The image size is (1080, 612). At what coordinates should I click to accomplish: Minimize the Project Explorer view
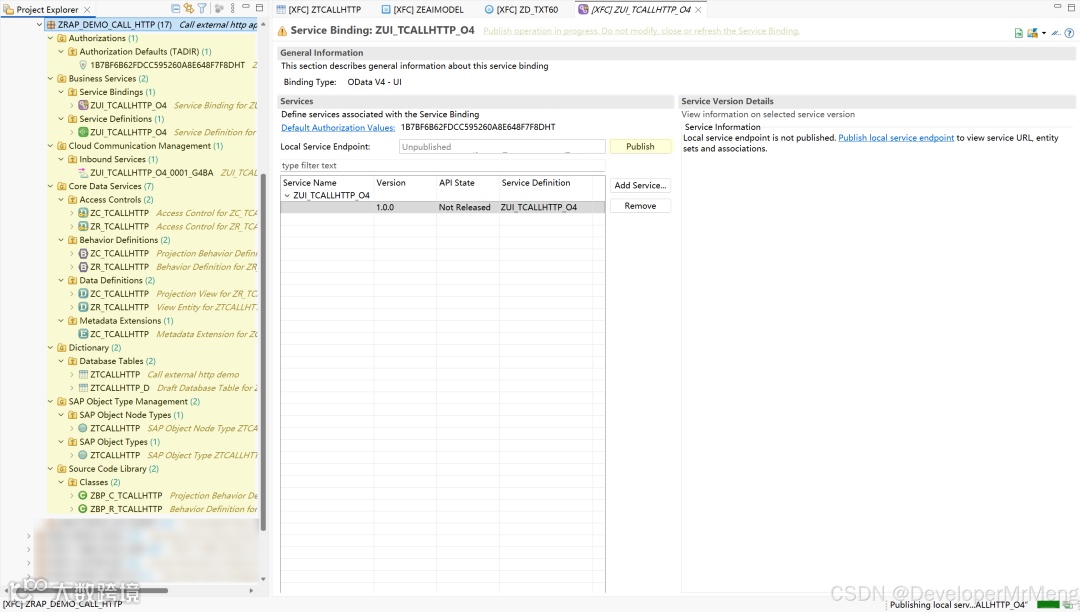pos(246,7)
